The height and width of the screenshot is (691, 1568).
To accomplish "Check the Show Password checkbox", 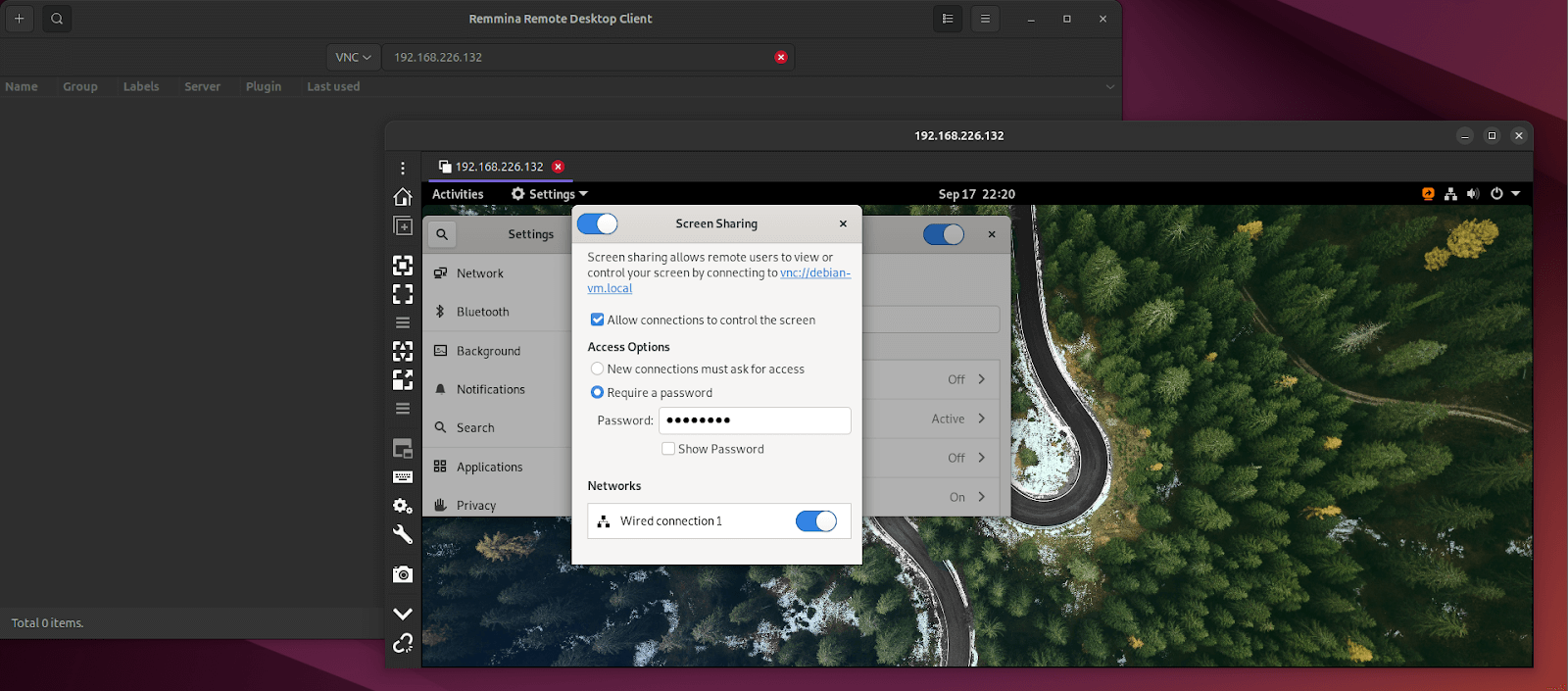I will (x=668, y=449).
